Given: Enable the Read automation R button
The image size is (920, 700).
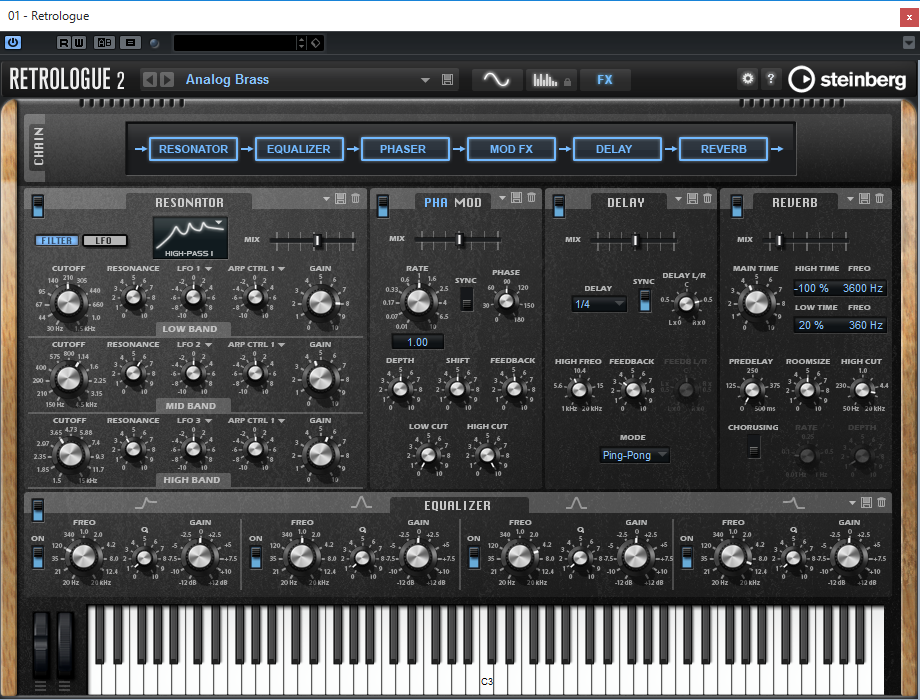Looking at the screenshot, I should pyautogui.click(x=64, y=43).
